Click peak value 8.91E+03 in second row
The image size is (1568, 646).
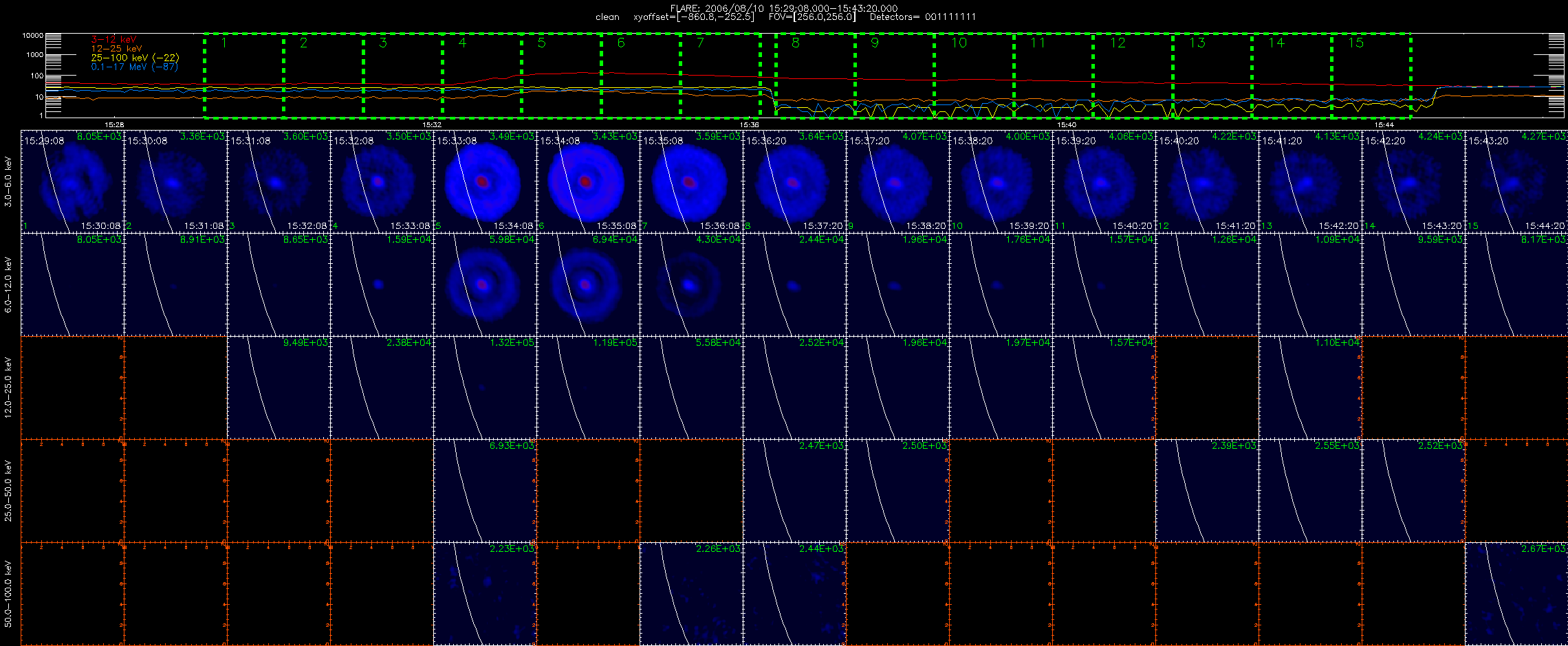(202, 239)
